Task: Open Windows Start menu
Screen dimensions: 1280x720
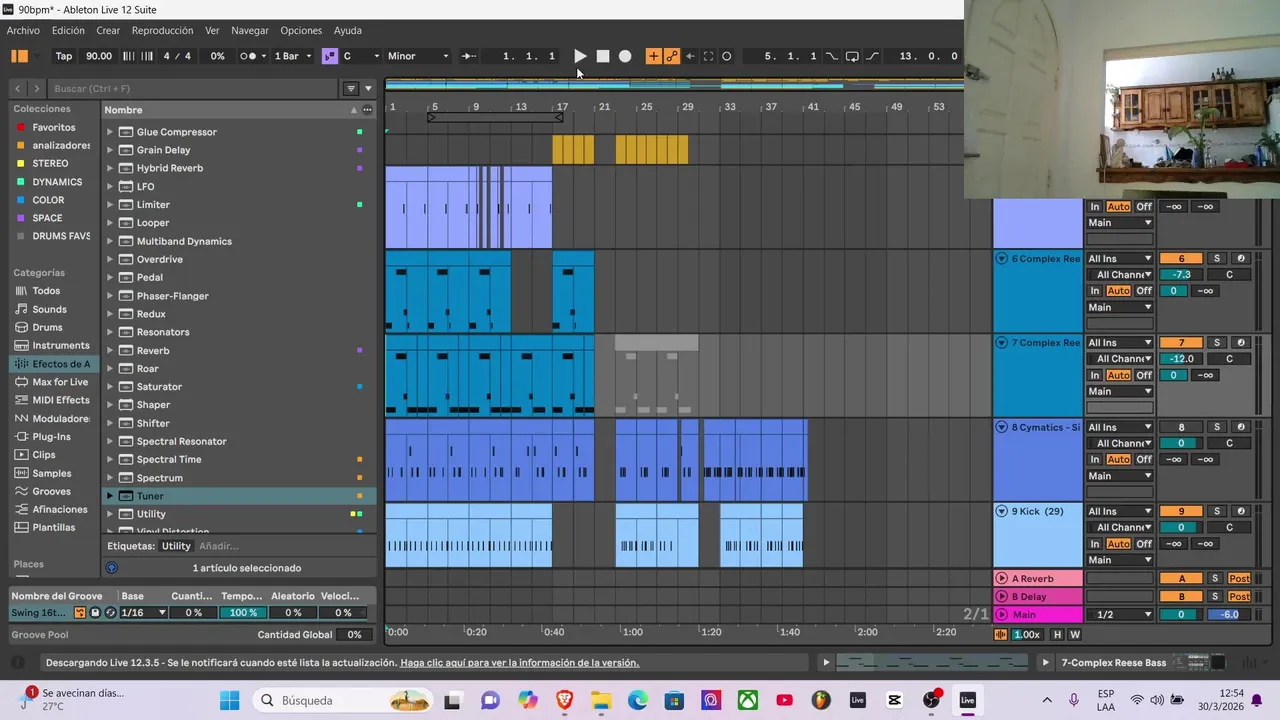Action: 229,700
